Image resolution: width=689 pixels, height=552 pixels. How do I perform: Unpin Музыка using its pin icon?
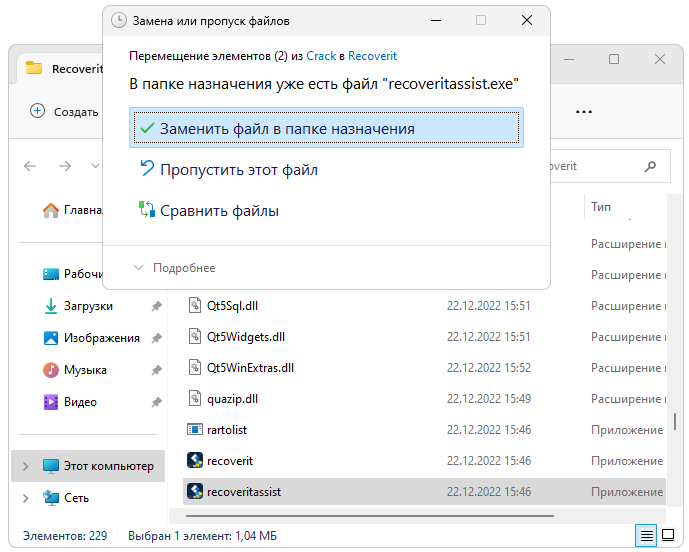[156, 370]
